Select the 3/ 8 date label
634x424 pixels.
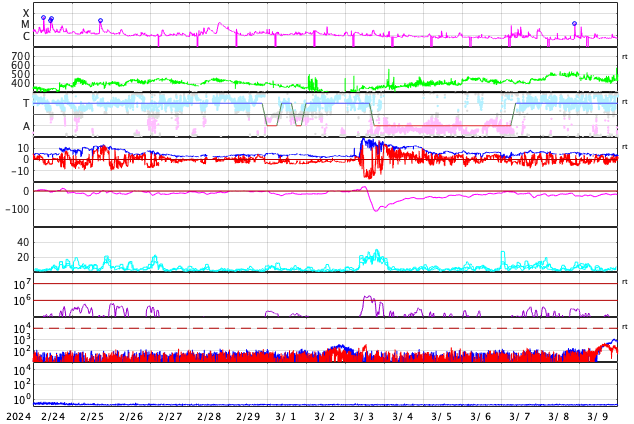(559, 417)
